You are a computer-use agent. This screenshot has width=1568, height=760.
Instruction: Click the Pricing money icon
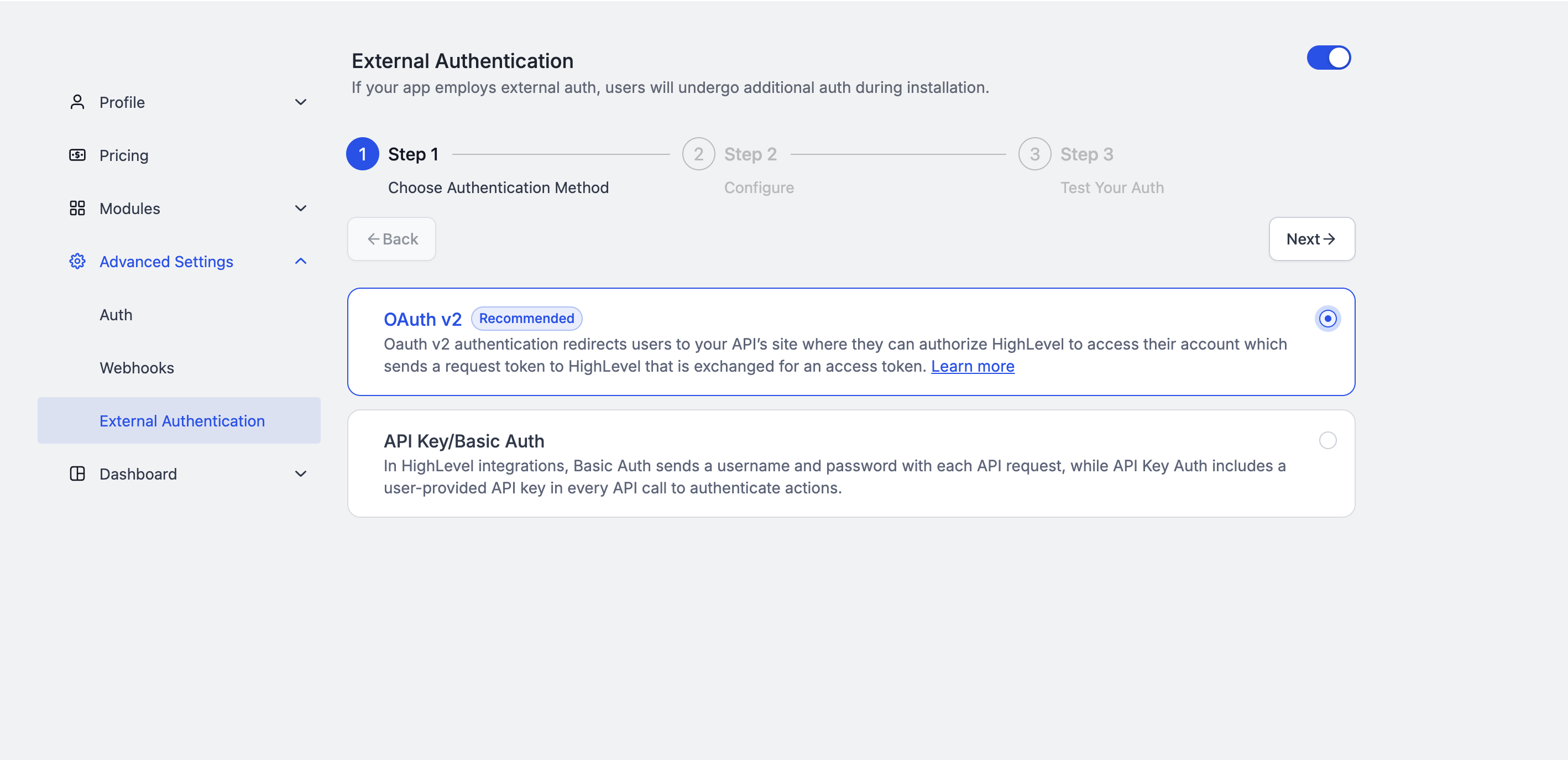point(77,155)
